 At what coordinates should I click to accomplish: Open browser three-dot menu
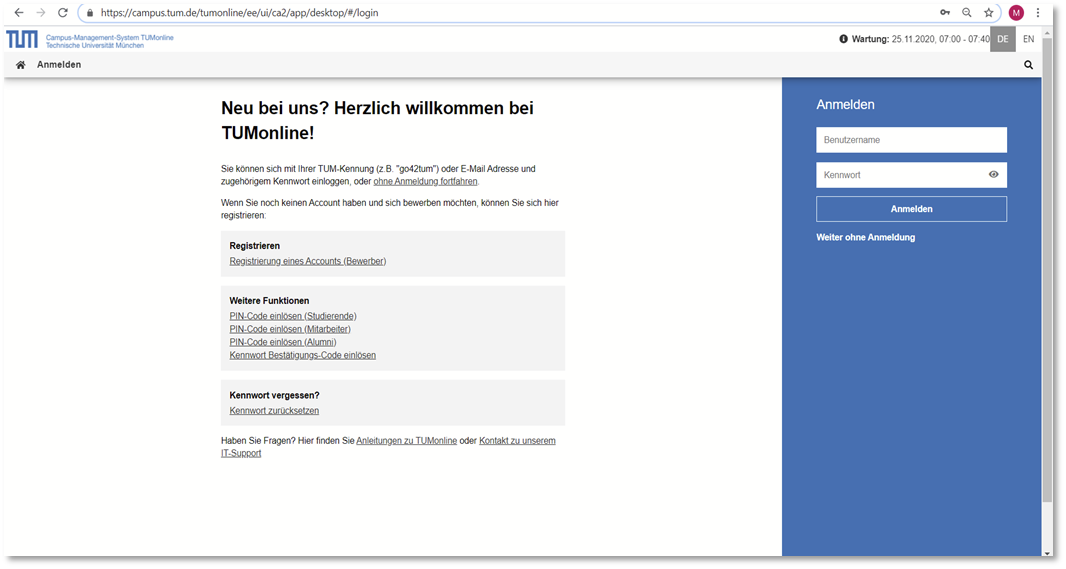point(1040,13)
